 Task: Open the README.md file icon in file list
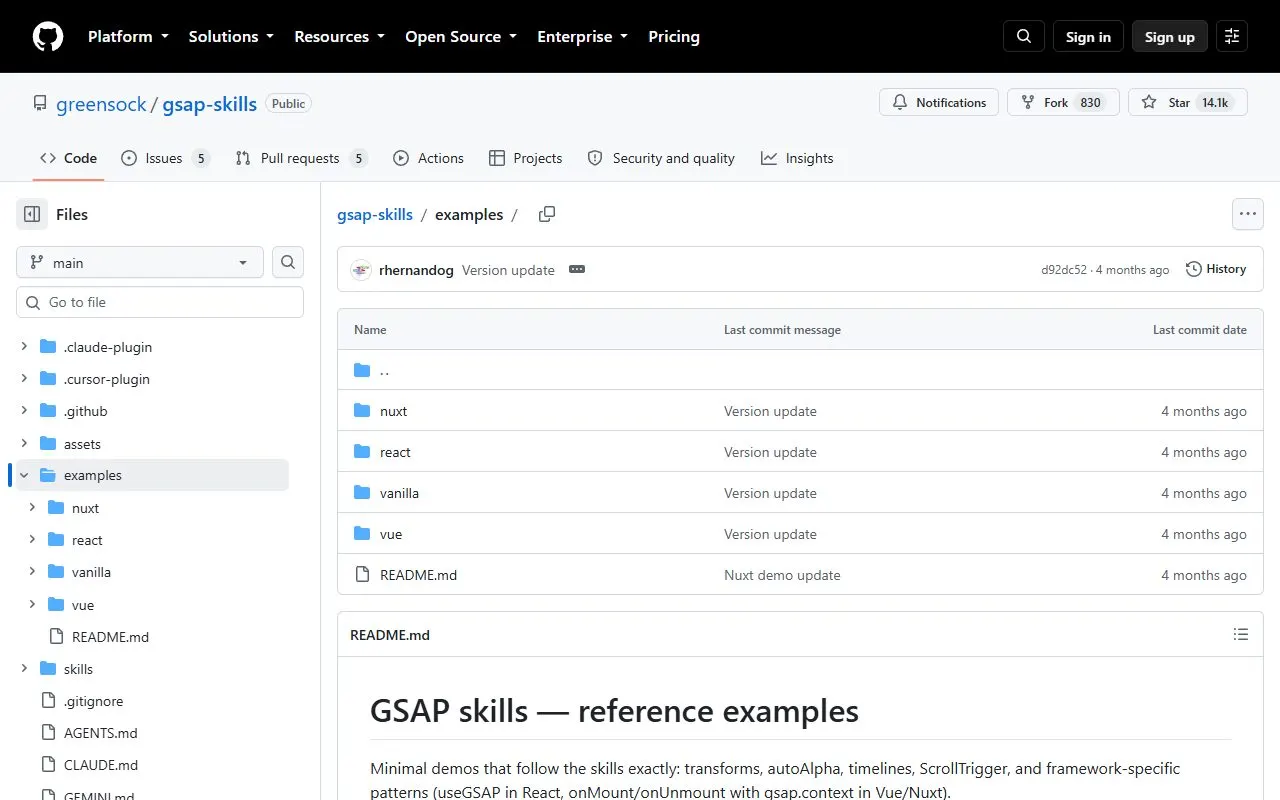pyautogui.click(x=362, y=575)
